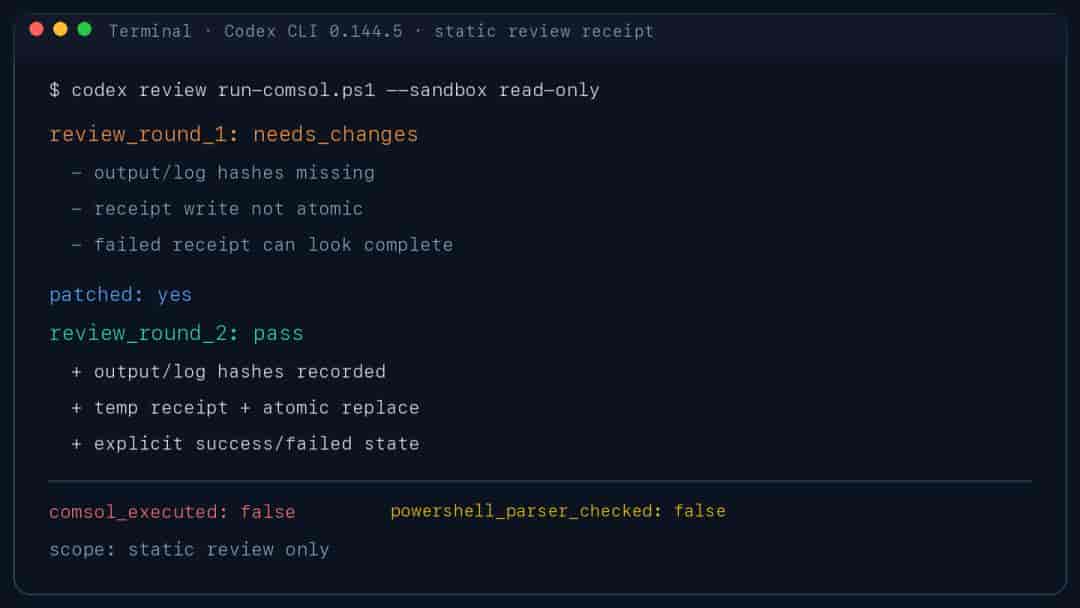Click the codex review command line
The width and height of the screenshot is (1080, 608).
(324, 90)
